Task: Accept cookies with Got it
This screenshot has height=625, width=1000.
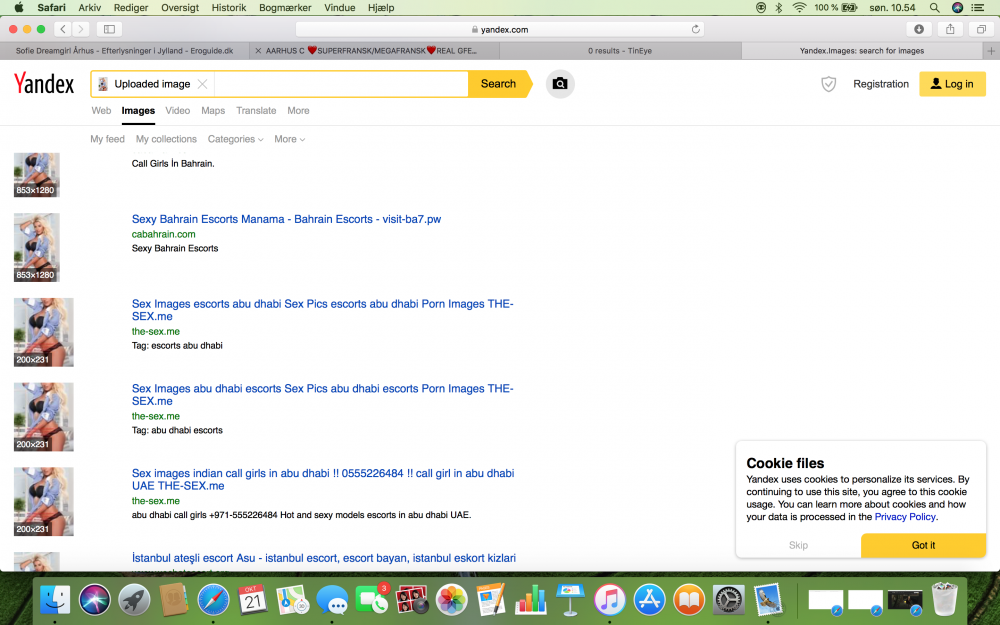Action: (923, 545)
